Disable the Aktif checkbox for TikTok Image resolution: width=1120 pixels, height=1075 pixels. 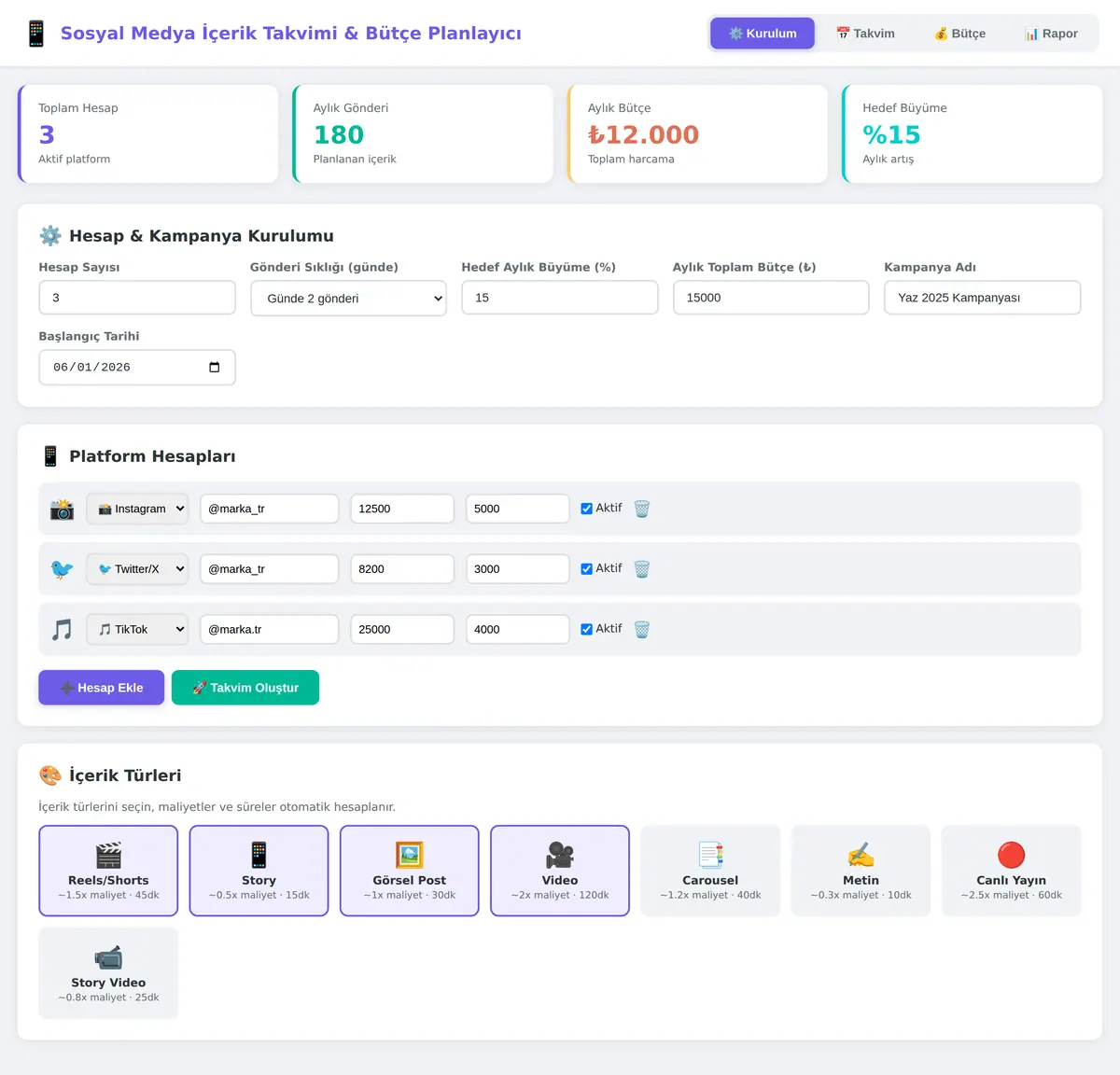(587, 629)
